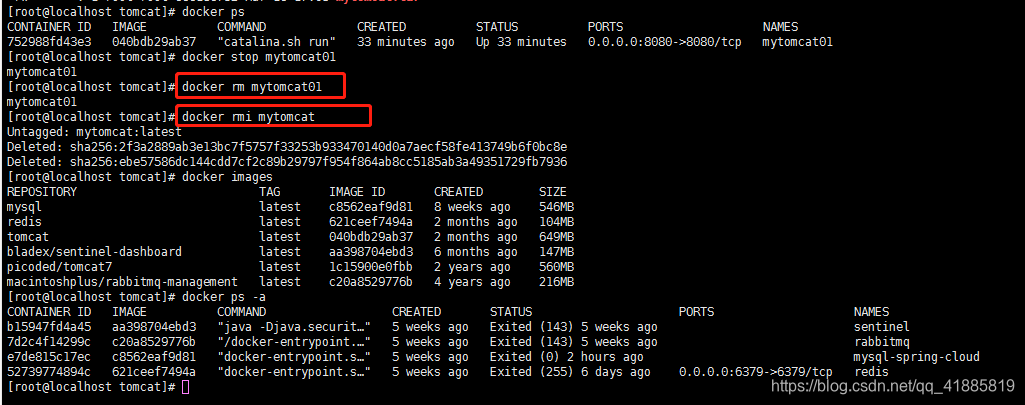
Task: Click the TAG column header
Action: click(x=269, y=192)
